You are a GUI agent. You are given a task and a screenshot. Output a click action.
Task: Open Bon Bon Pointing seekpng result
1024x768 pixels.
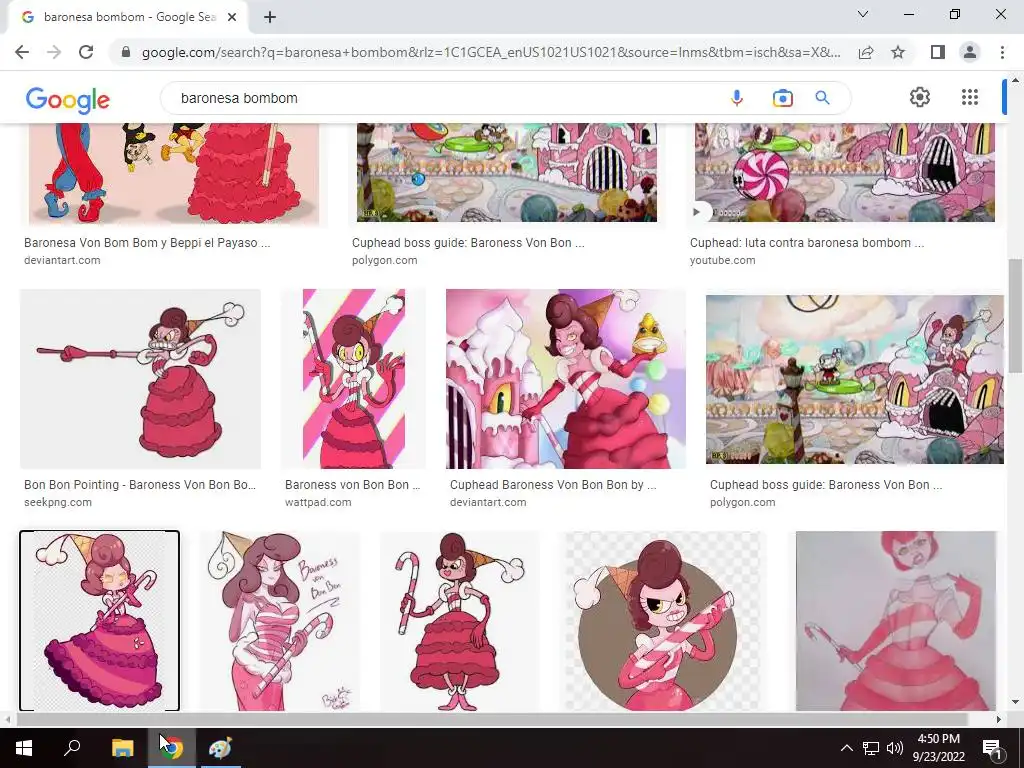(140, 485)
